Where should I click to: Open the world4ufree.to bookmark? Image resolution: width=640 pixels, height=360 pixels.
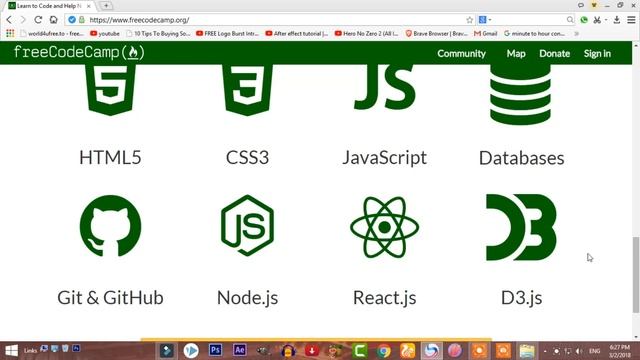(52, 33)
